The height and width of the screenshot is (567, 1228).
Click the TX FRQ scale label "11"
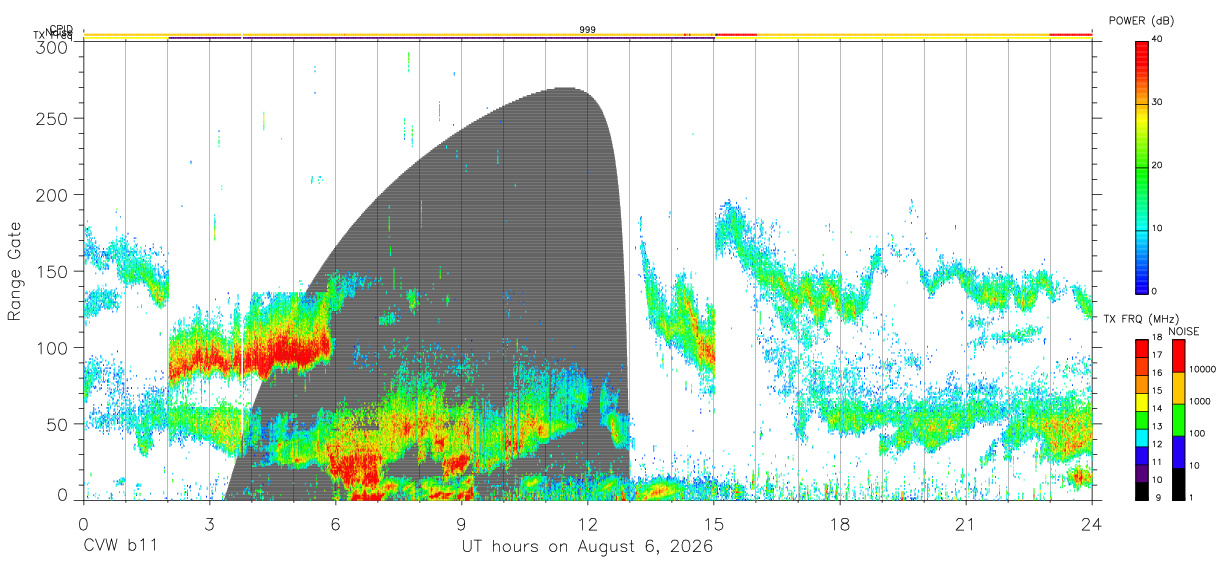[1157, 462]
